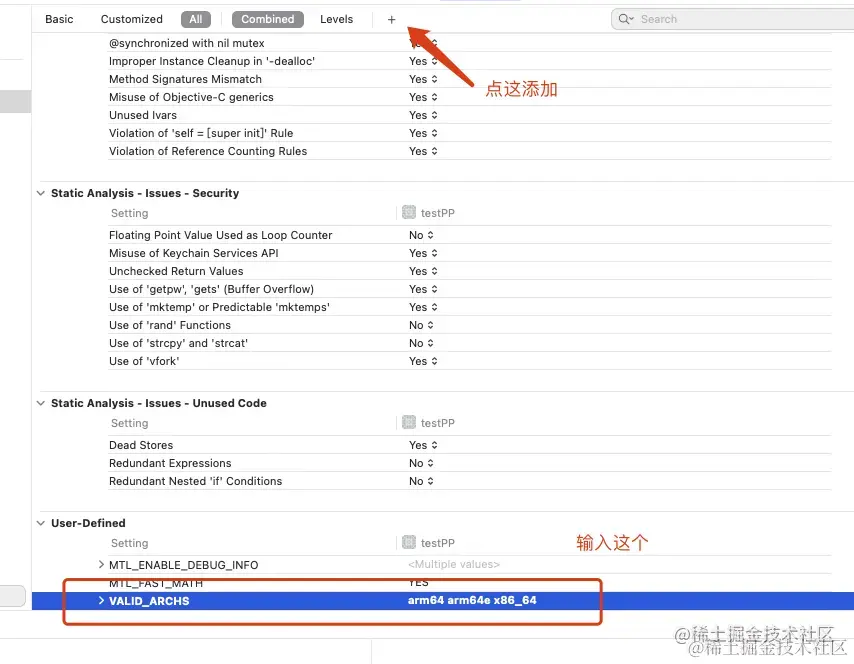Collapse the Static Analysis - Issues - Security section
Image resolution: width=854 pixels, height=664 pixels.
(x=40, y=193)
